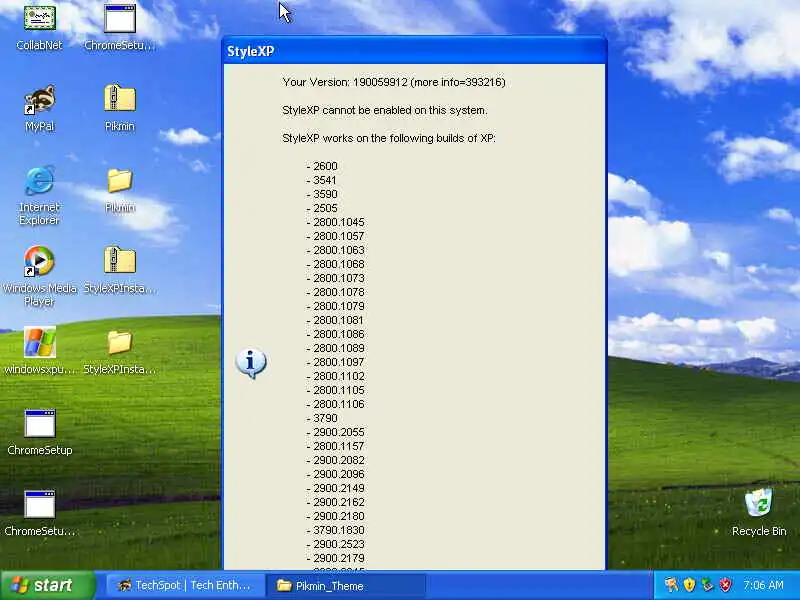The height and width of the screenshot is (600, 800).
Task: Select the StyleXPInsta... plain folder icon
Action: point(120,342)
